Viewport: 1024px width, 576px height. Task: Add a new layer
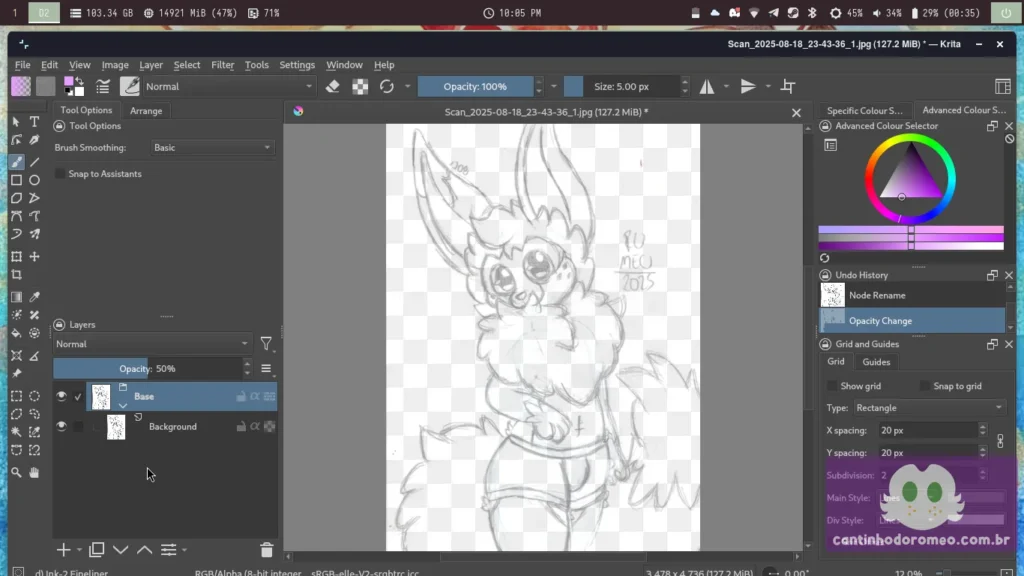(x=63, y=550)
